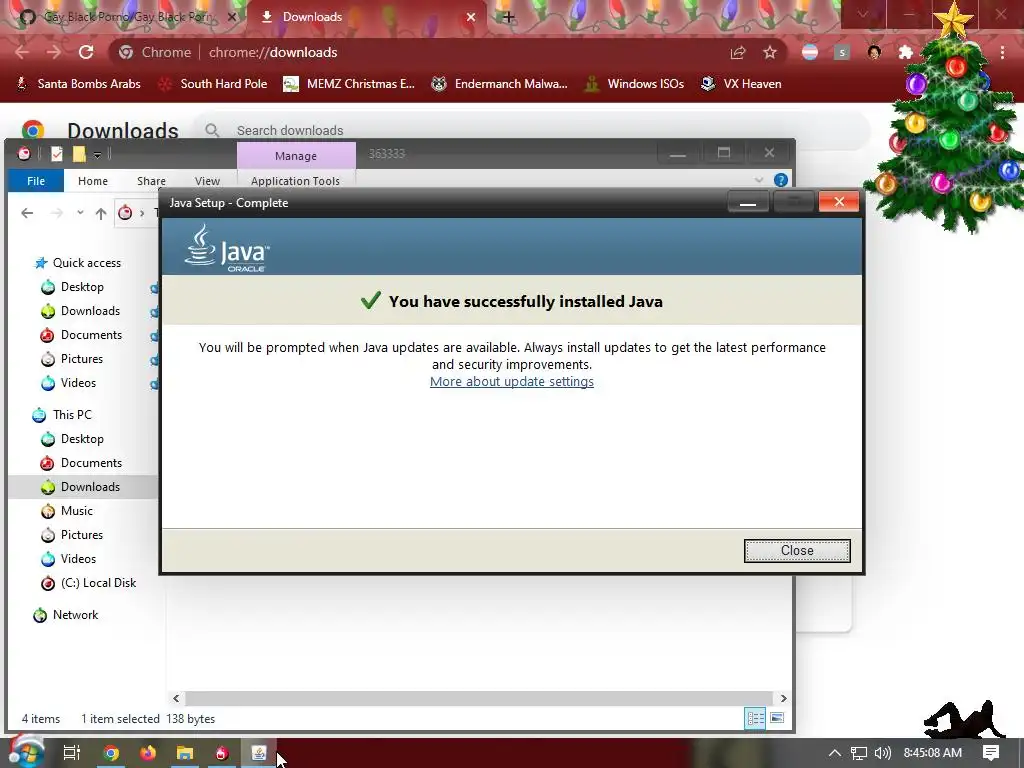Open Downloads under Quick access

coord(90,311)
